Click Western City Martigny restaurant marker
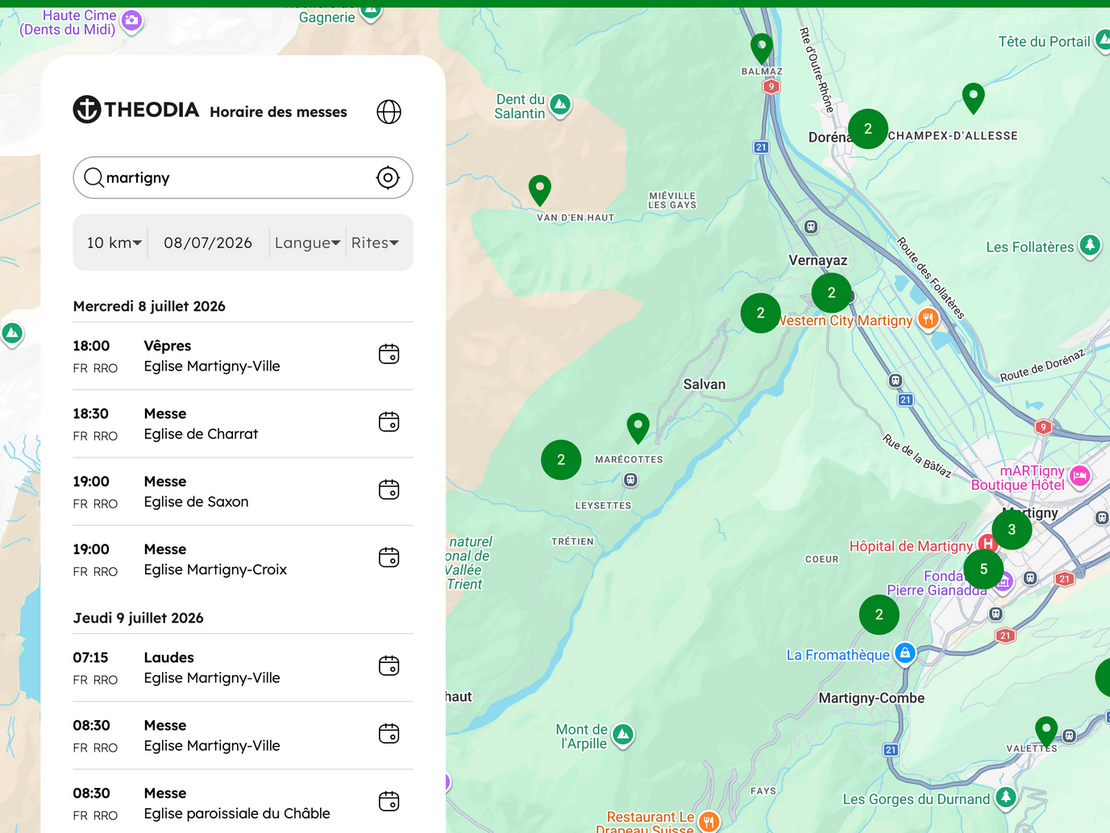This screenshot has width=1110, height=833. (928, 319)
